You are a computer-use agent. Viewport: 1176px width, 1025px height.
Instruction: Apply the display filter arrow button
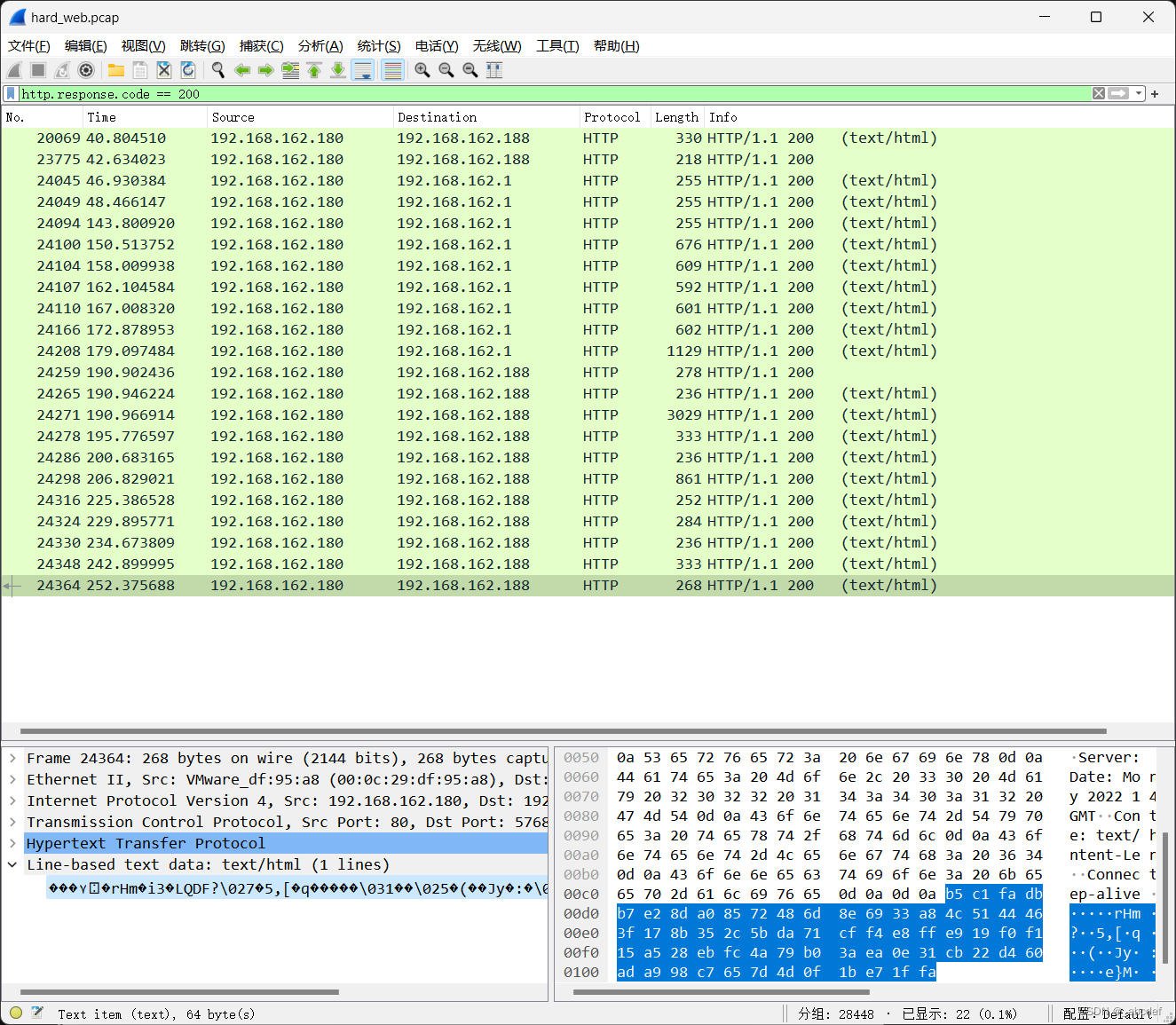1118,93
